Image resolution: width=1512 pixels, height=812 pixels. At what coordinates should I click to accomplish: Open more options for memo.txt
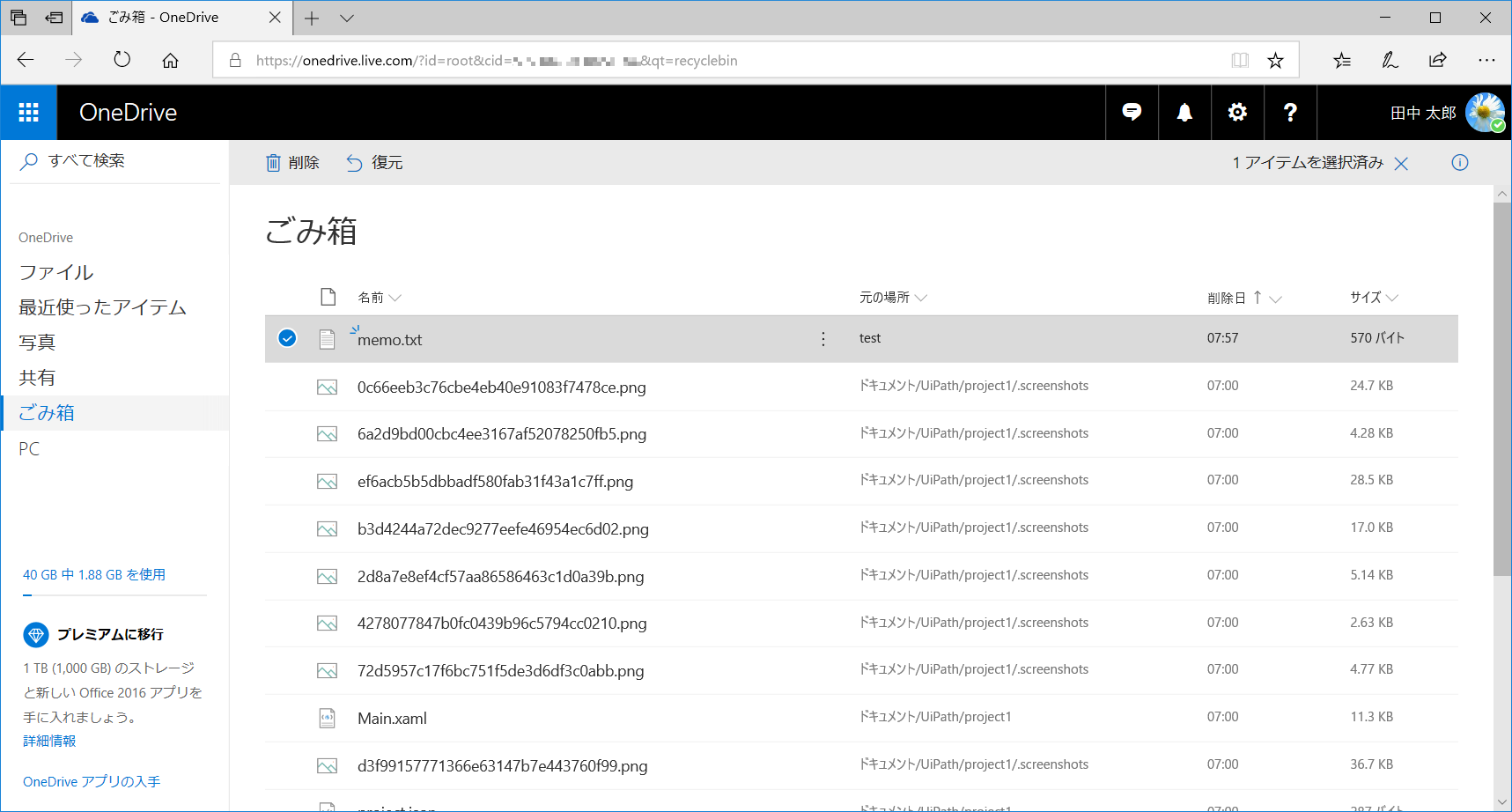pyautogui.click(x=822, y=338)
